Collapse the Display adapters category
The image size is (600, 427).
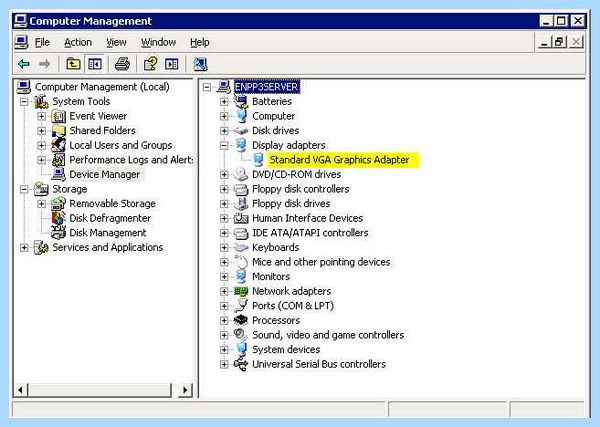(224, 145)
